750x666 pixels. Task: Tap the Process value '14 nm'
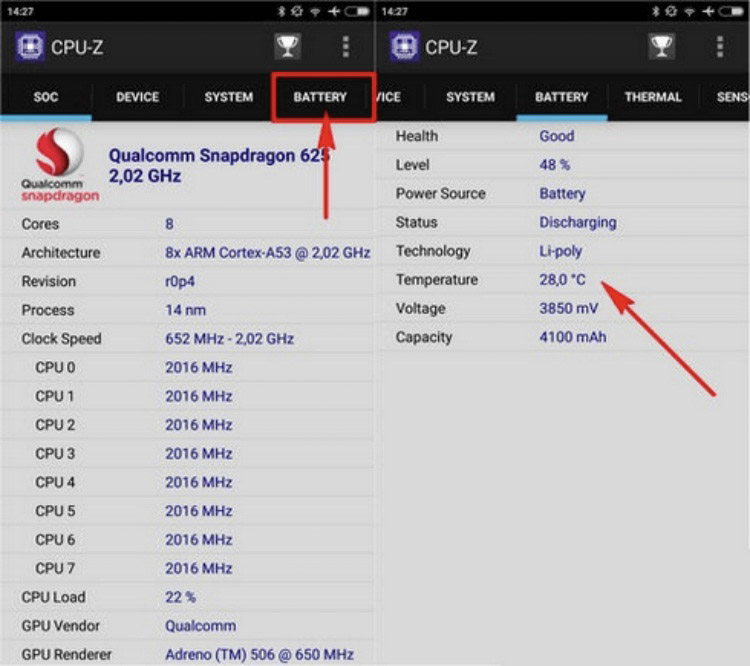pos(186,310)
